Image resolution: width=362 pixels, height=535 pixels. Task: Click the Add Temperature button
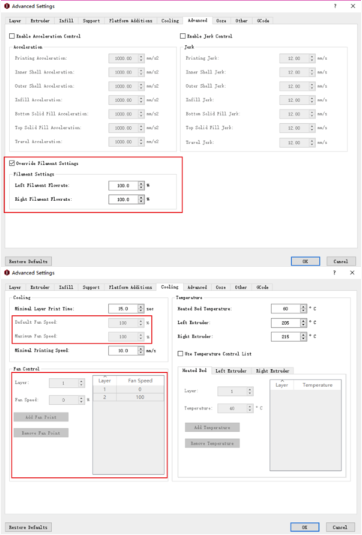click(x=212, y=427)
